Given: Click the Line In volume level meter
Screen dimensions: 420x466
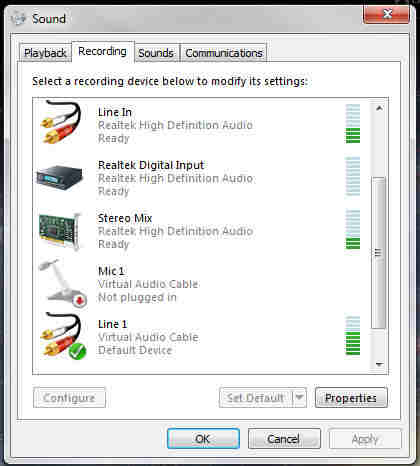Looking at the screenshot, I should (353, 124).
